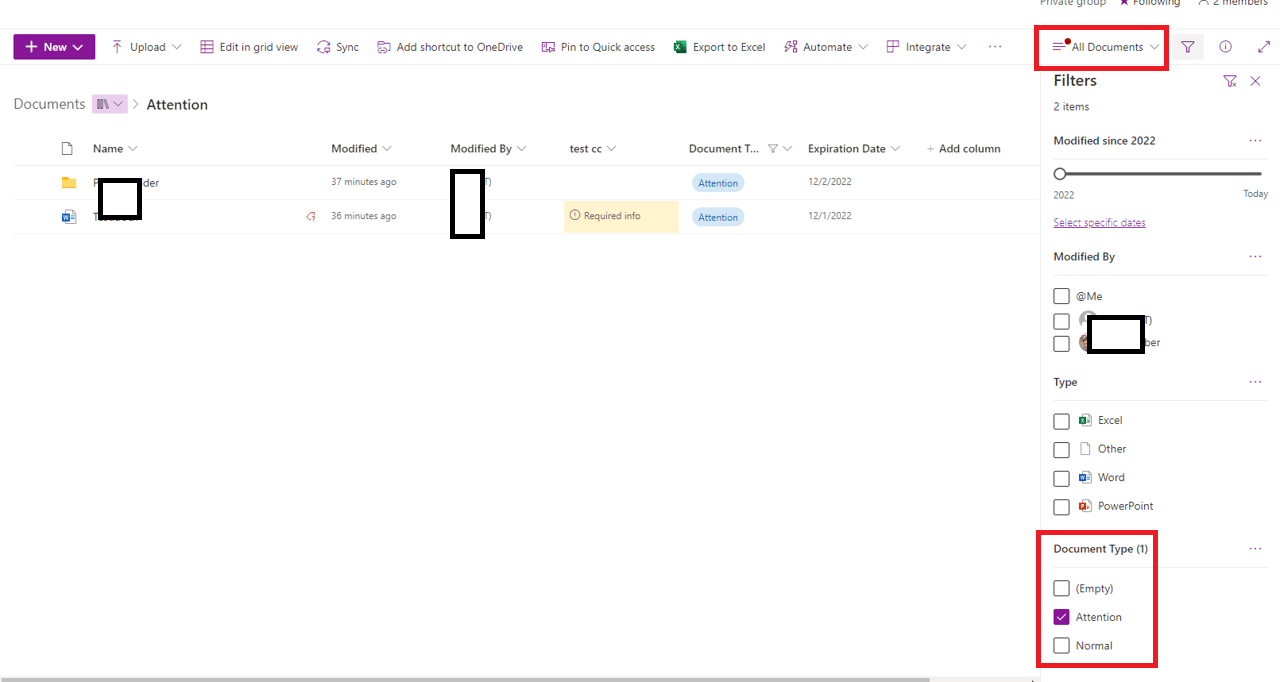
Task: Click the Edit in grid view icon
Action: click(207, 47)
